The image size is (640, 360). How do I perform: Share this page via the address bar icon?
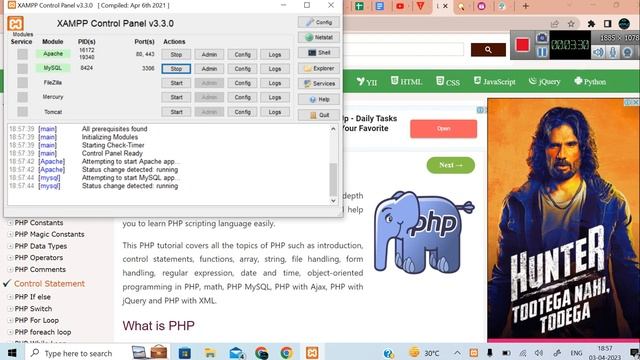coord(555,24)
